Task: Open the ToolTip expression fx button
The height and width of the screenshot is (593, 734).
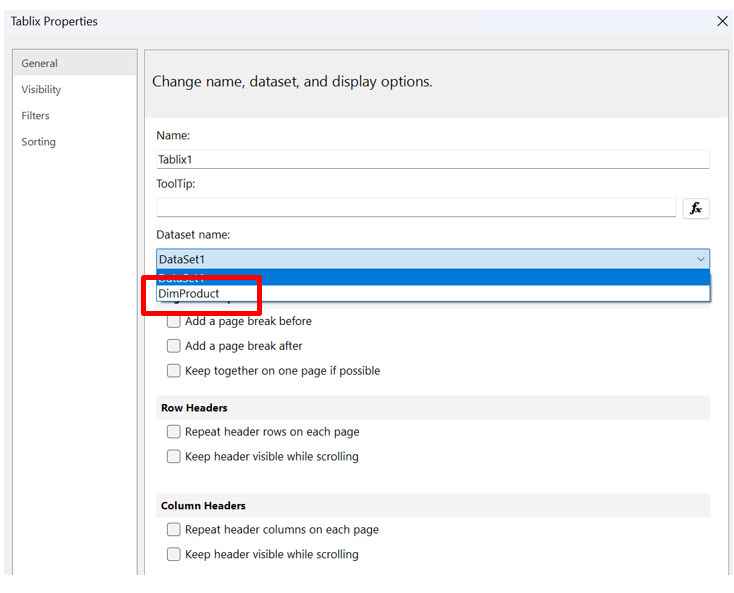Action: pos(696,208)
